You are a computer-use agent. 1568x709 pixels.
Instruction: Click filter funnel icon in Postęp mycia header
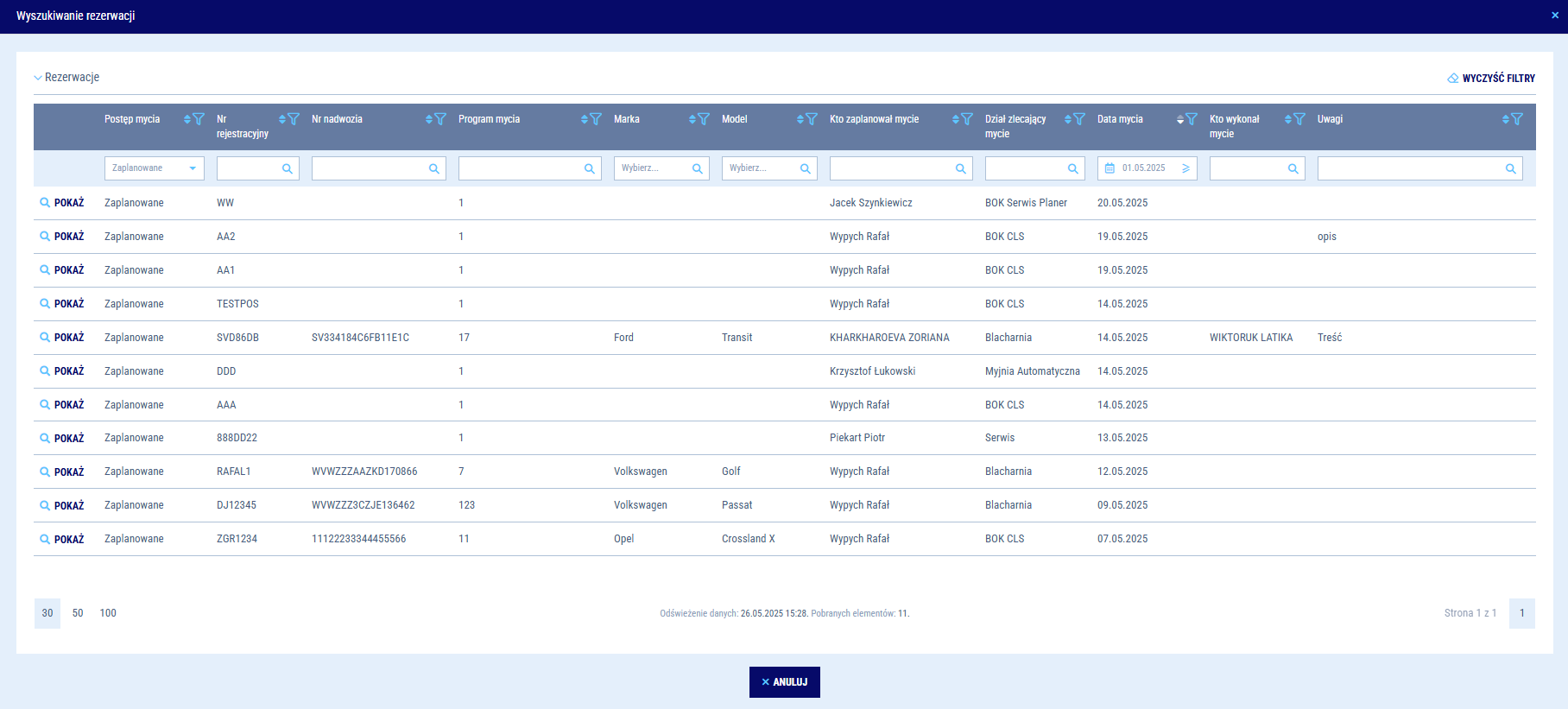[x=199, y=119]
